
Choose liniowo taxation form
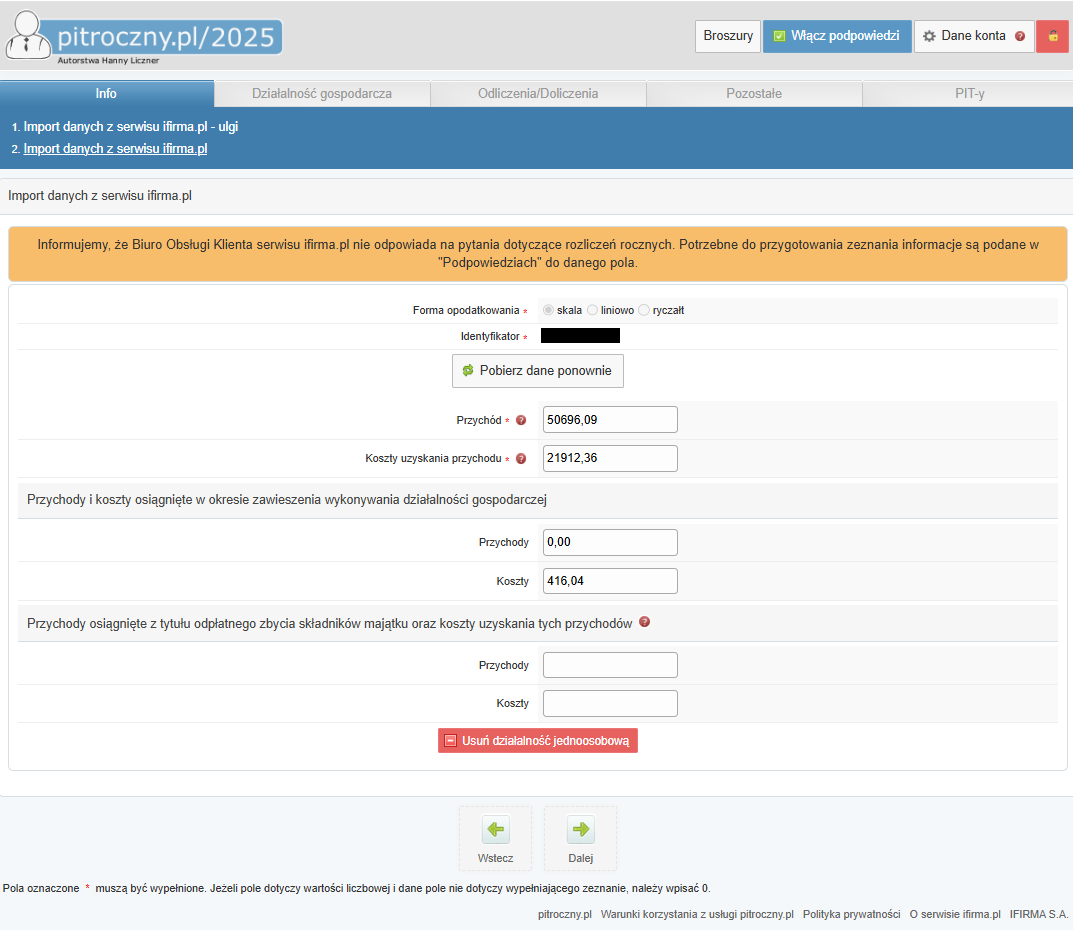coord(592,310)
